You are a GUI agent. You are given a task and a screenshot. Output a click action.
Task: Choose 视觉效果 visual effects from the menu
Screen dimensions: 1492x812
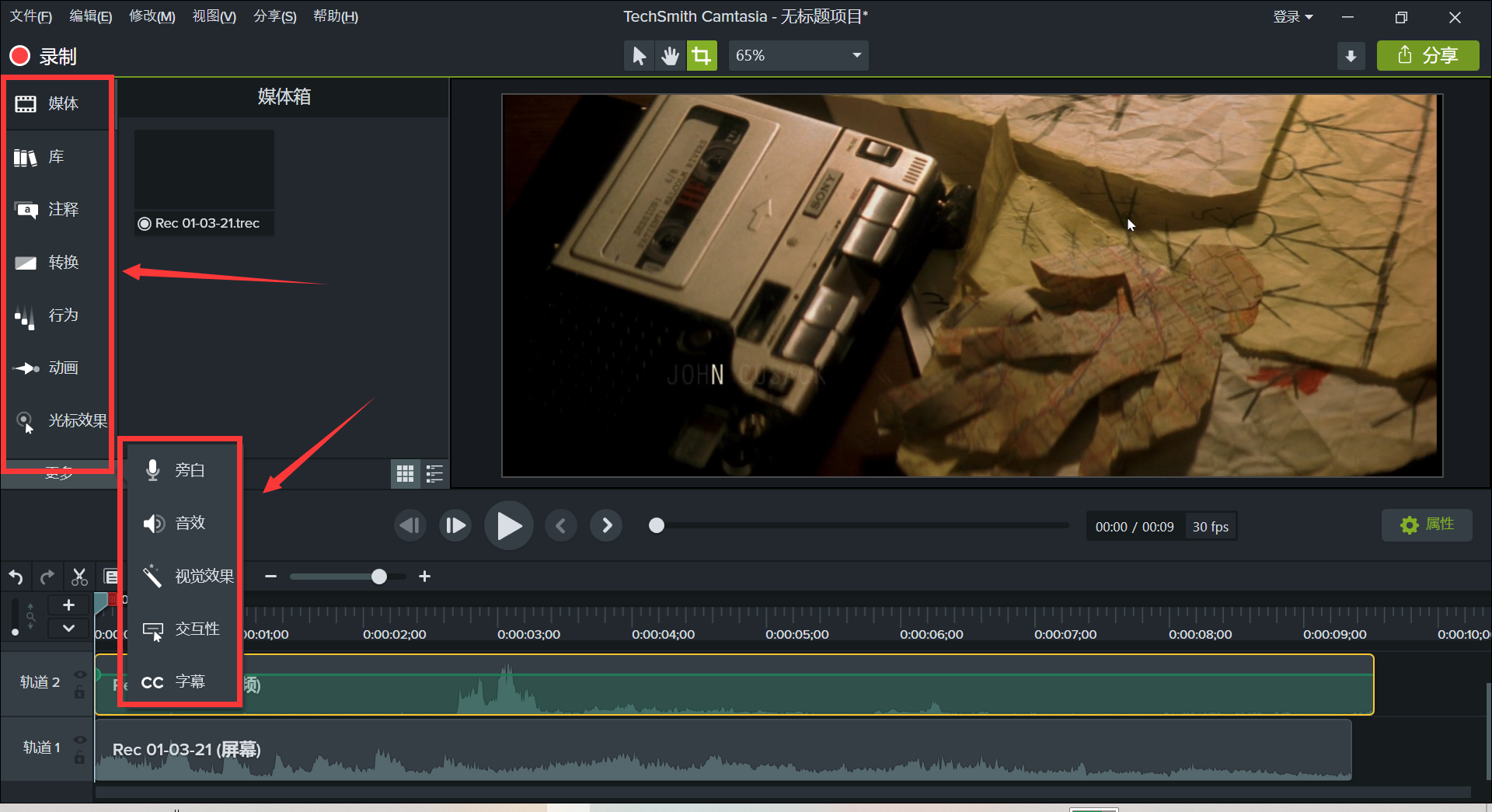(x=182, y=576)
